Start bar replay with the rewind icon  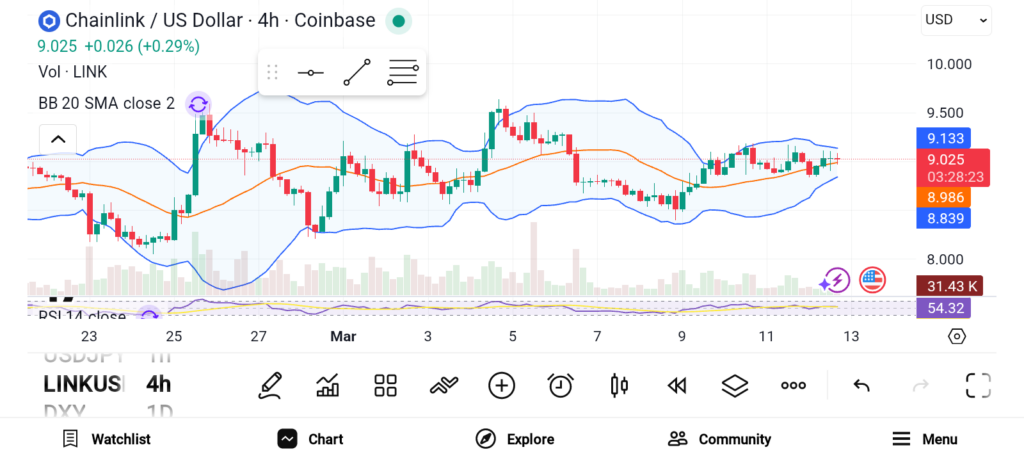677,385
